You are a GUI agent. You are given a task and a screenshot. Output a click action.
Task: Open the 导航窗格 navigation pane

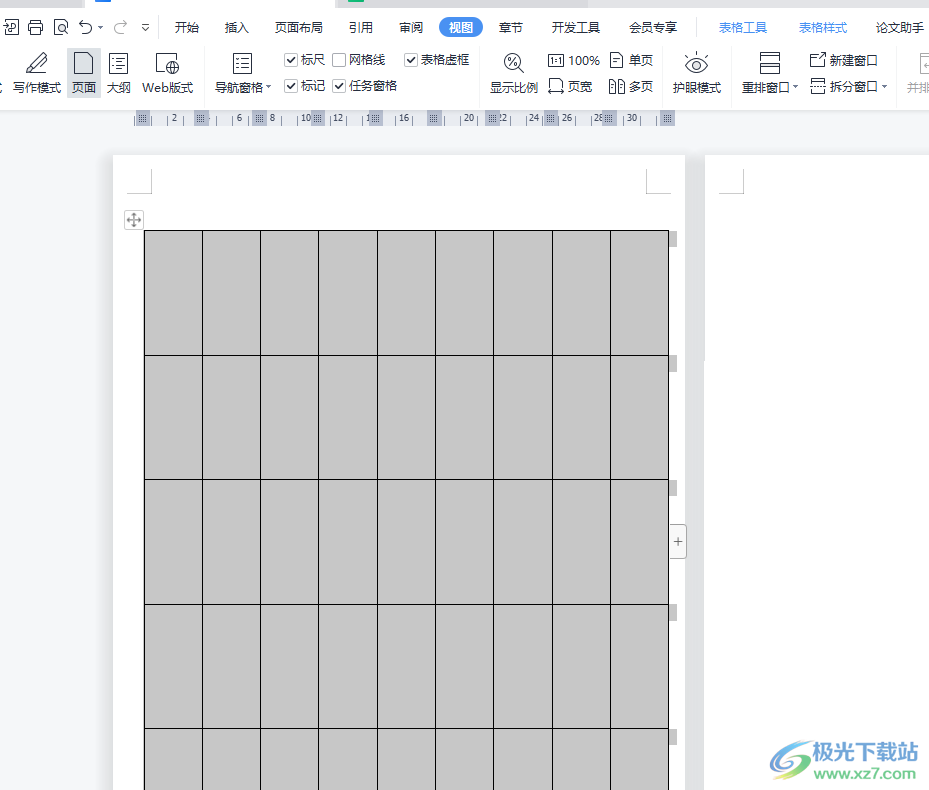239,73
